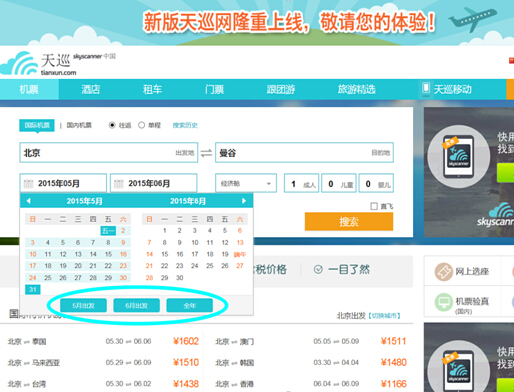The height and width of the screenshot is (392, 514).
Task: Click the Tianxun cloud logo
Action: pyautogui.click(x=19, y=63)
